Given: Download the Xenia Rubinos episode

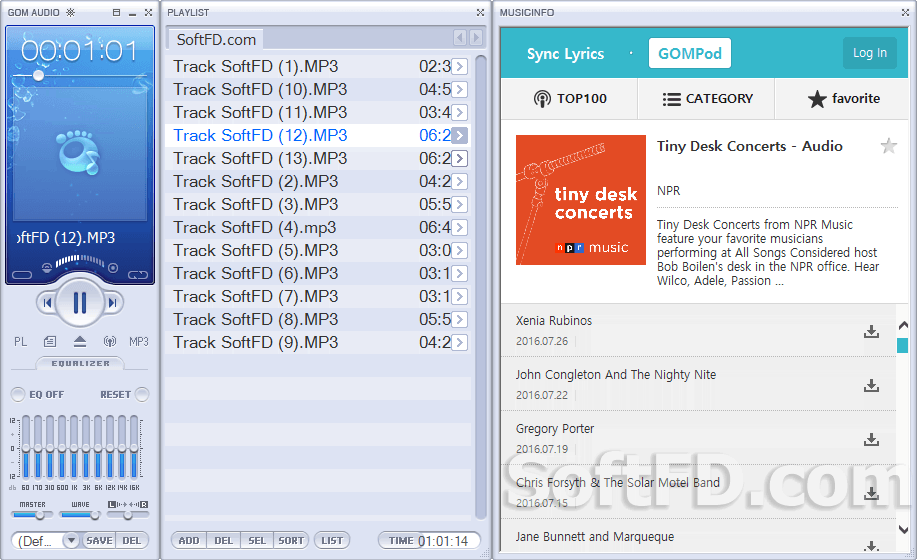Looking at the screenshot, I should point(871,331).
